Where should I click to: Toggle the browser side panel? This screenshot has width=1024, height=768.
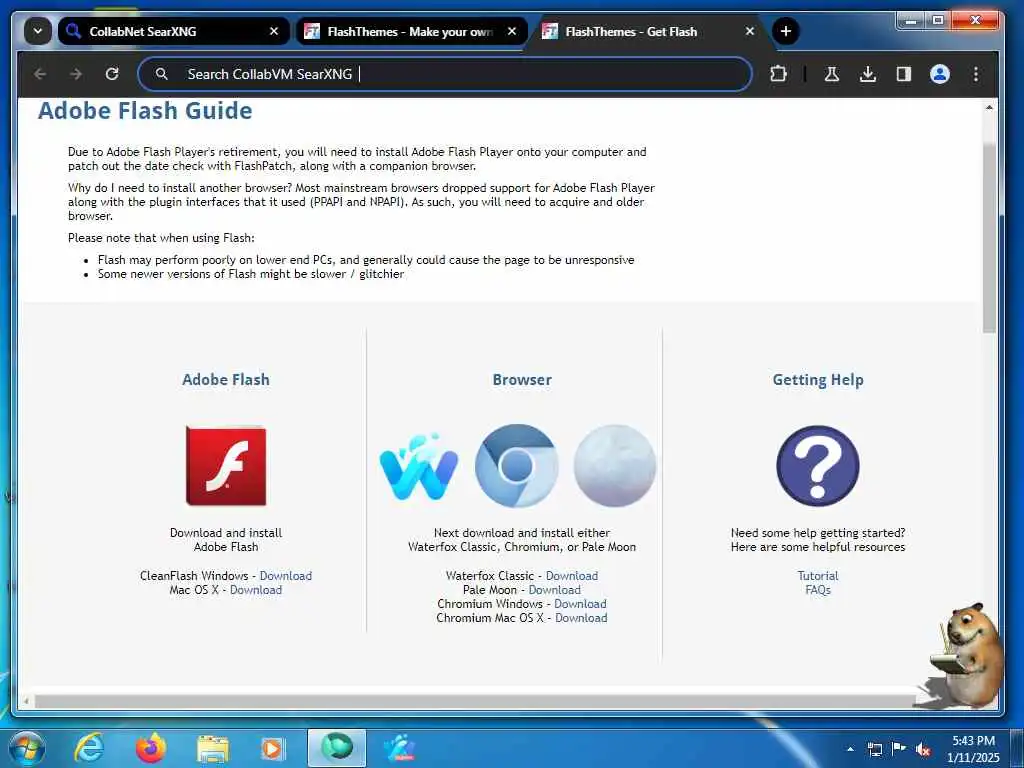point(904,74)
